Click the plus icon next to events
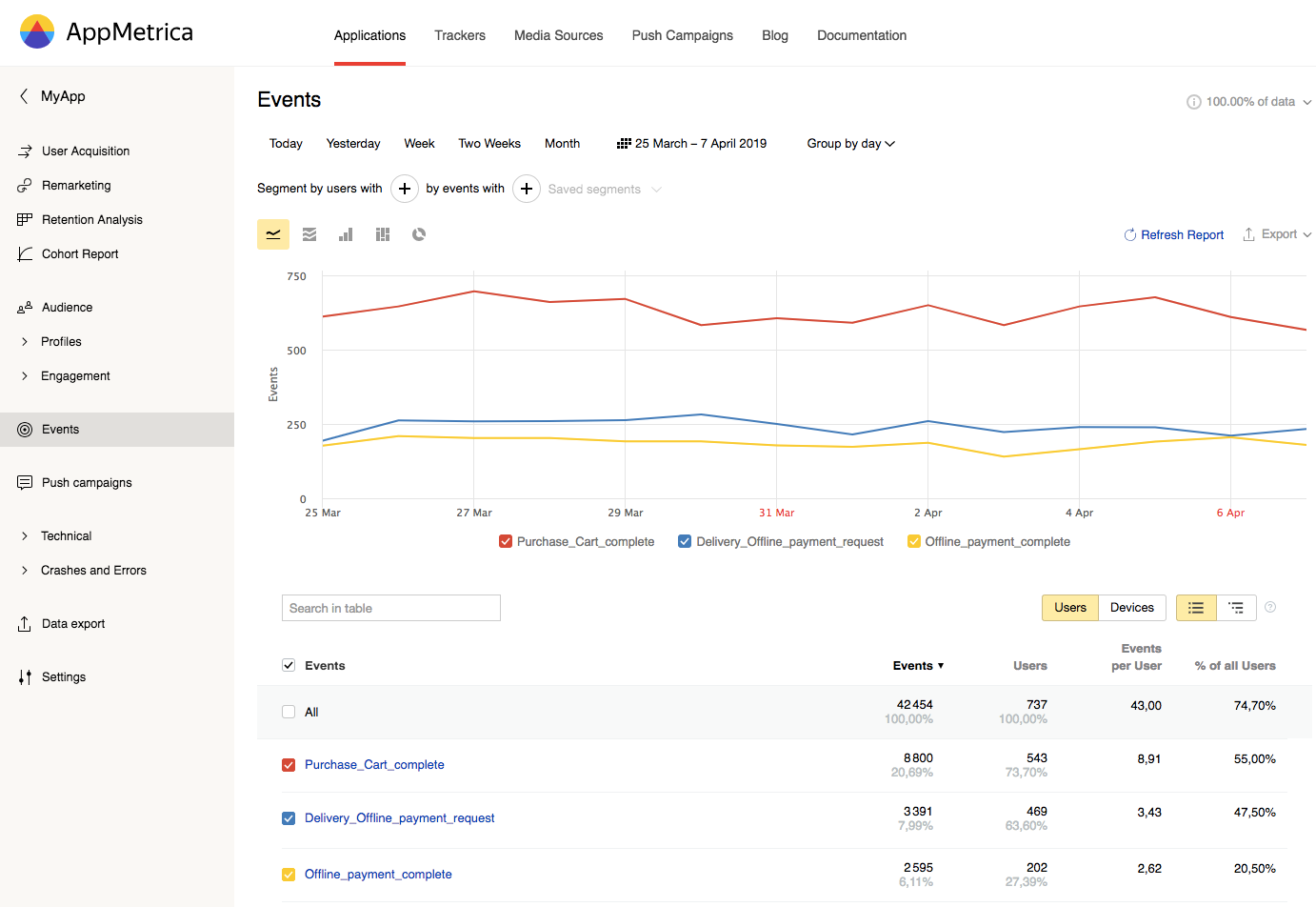Image resolution: width=1316 pixels, height=907 pixels. [x=527, y=189]
